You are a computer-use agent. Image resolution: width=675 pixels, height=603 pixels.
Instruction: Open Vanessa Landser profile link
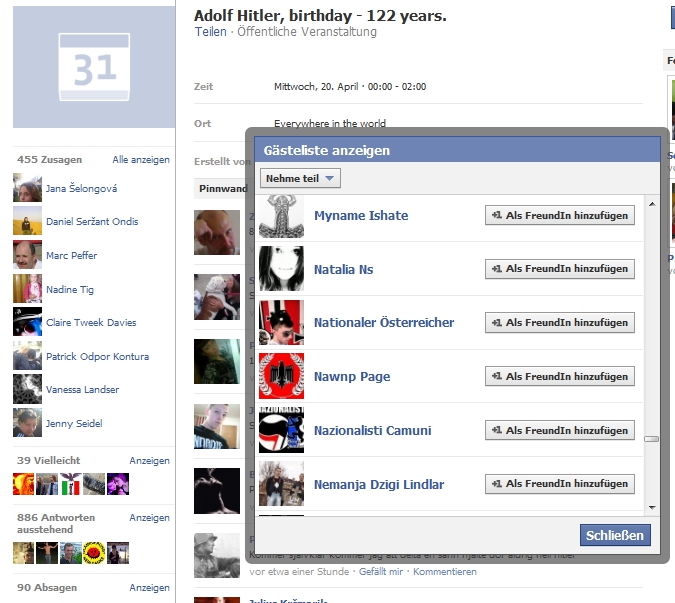click(x=82, y=390)
